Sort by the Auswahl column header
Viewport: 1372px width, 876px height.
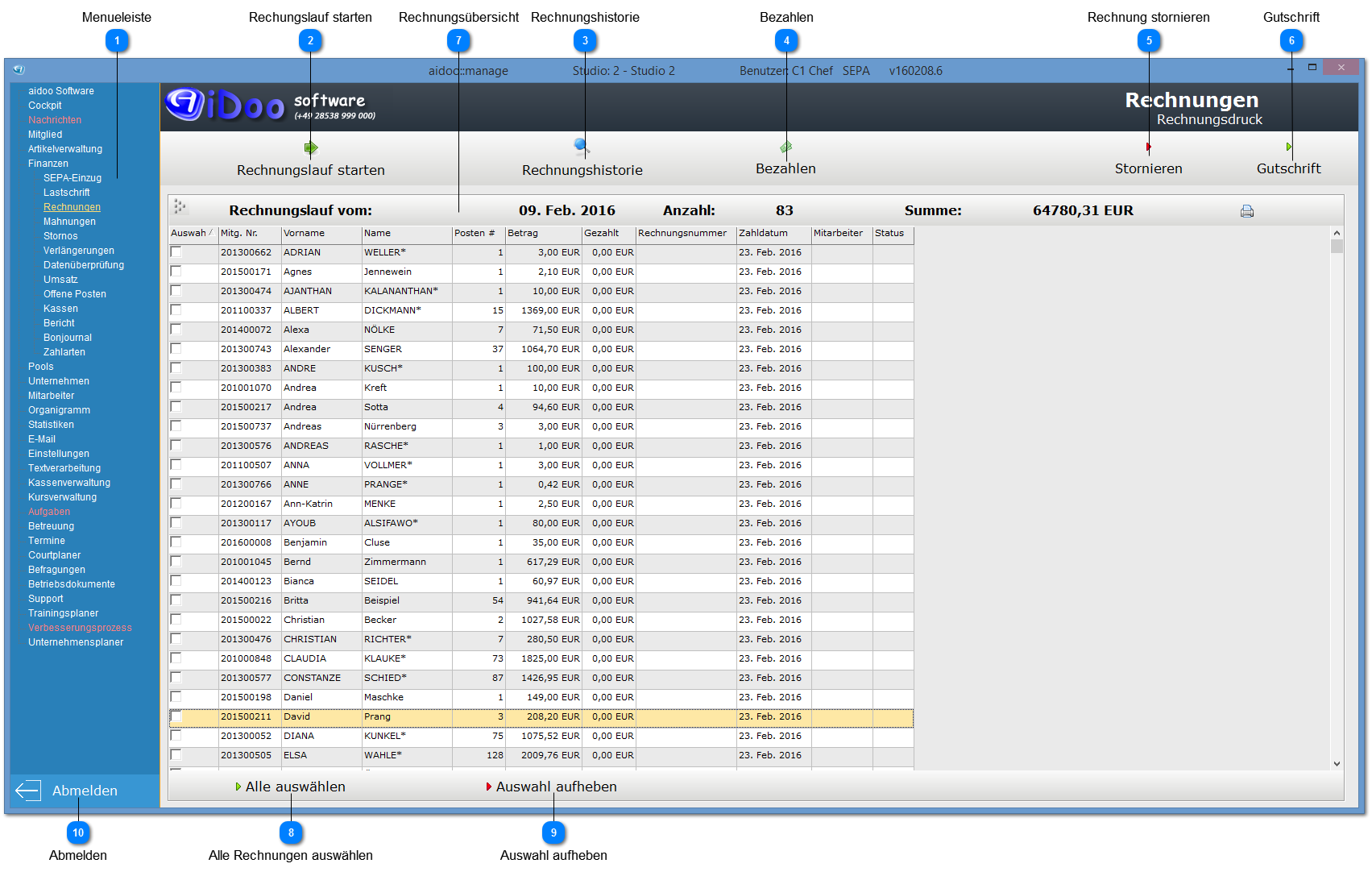click(x=193, y=234)
